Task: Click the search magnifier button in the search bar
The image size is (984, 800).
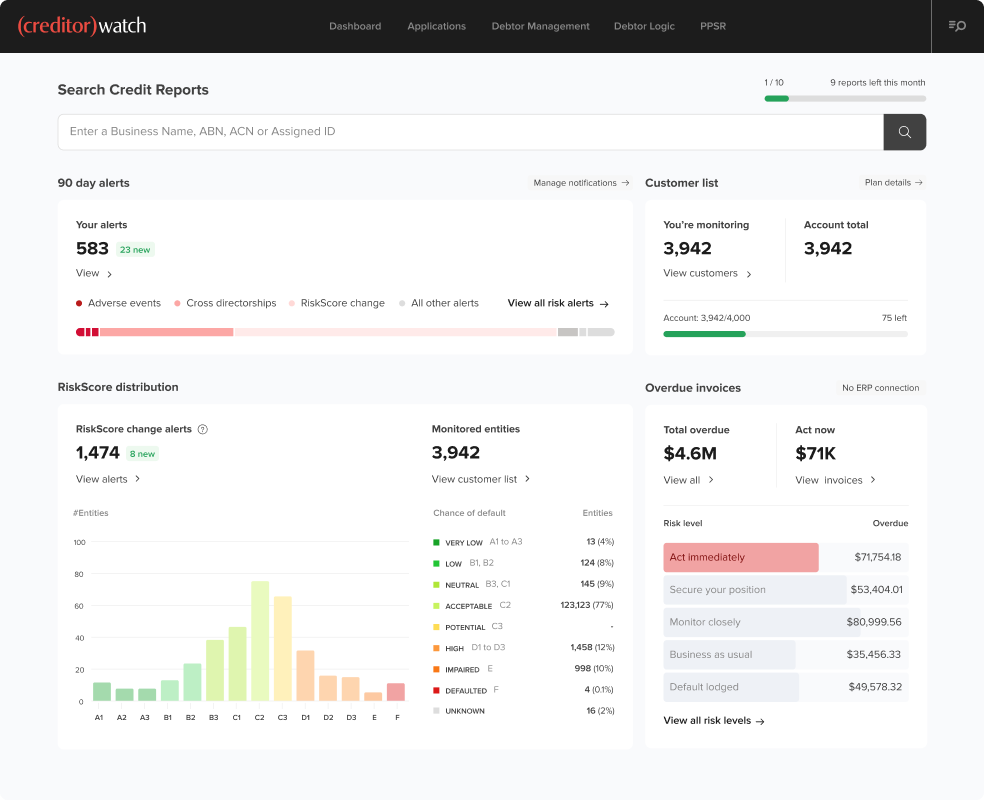Action: 904,131
